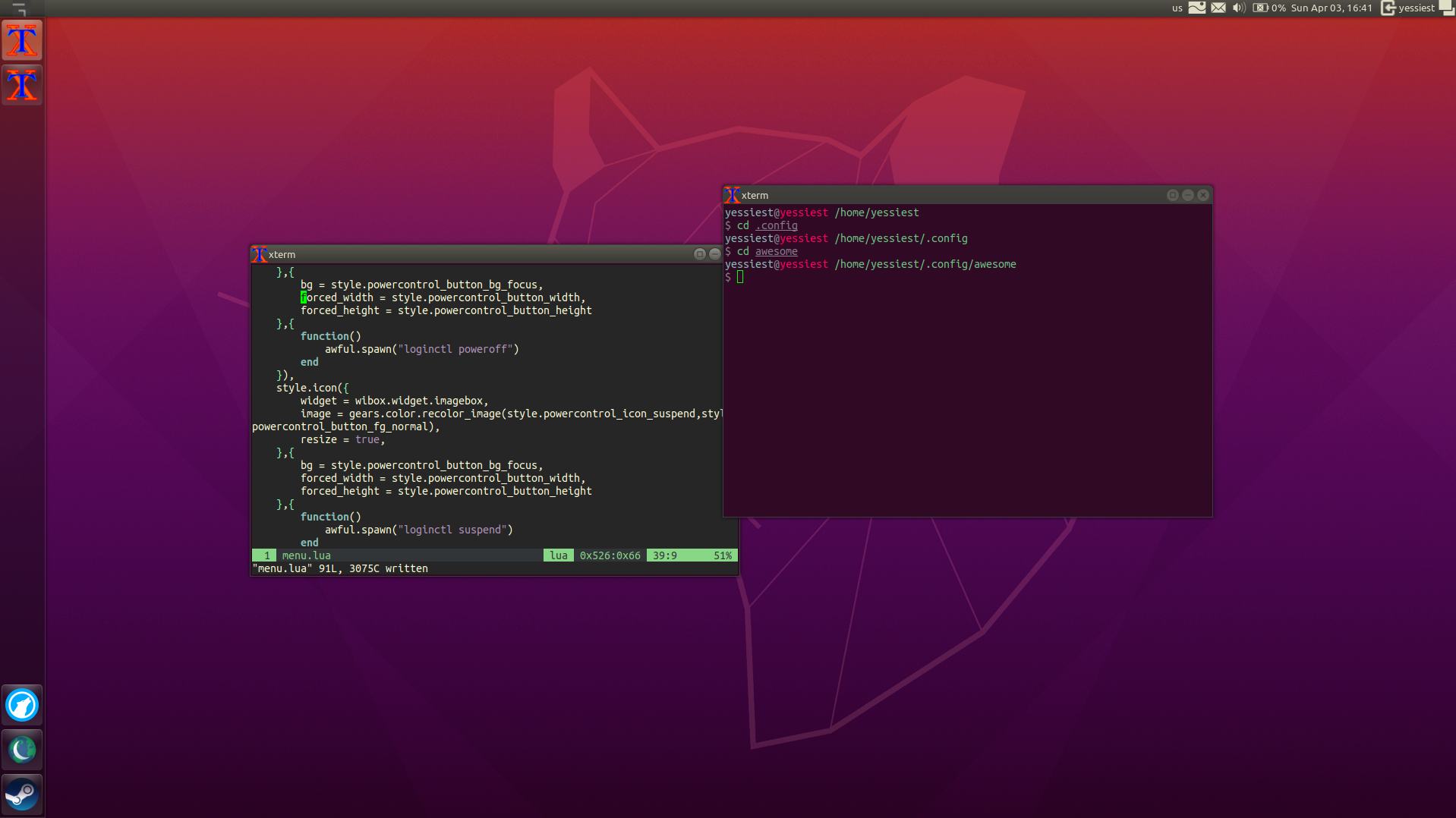Click the 'cd .config' command in the terminal
This screenshot has height=818, width=1456.
tap(767, 225)
